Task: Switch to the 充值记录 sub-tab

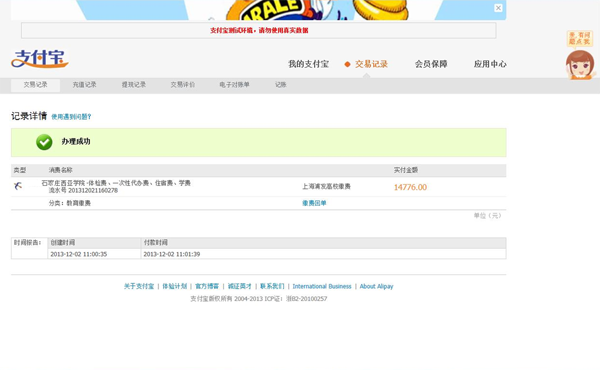Action: 85,85
